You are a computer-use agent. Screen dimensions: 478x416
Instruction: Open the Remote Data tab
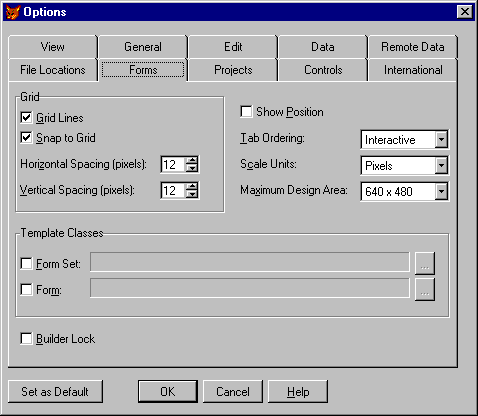(413, 47)
